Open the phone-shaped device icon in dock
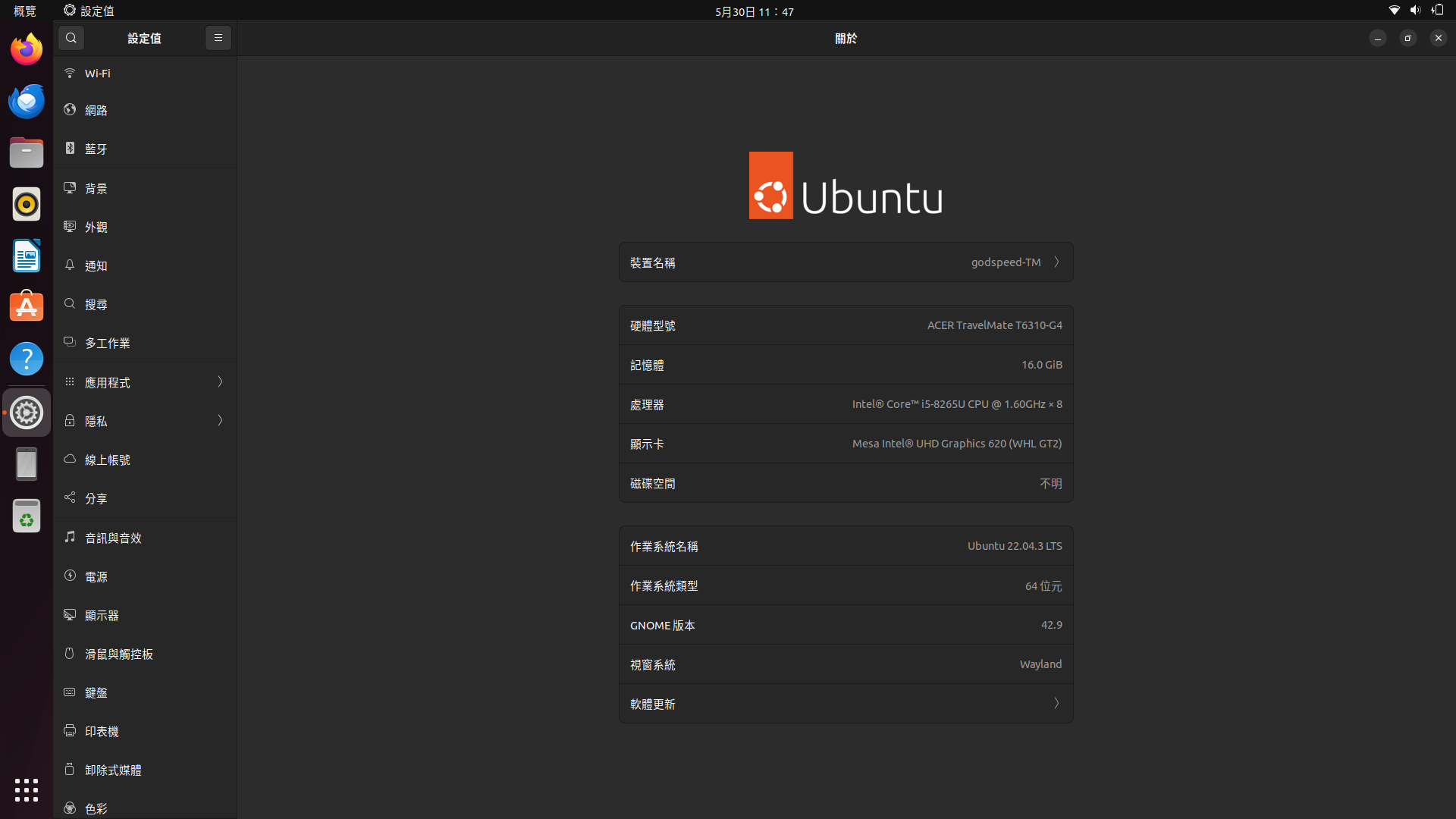Screen dimensions: 1456x819 click(27, 464)
